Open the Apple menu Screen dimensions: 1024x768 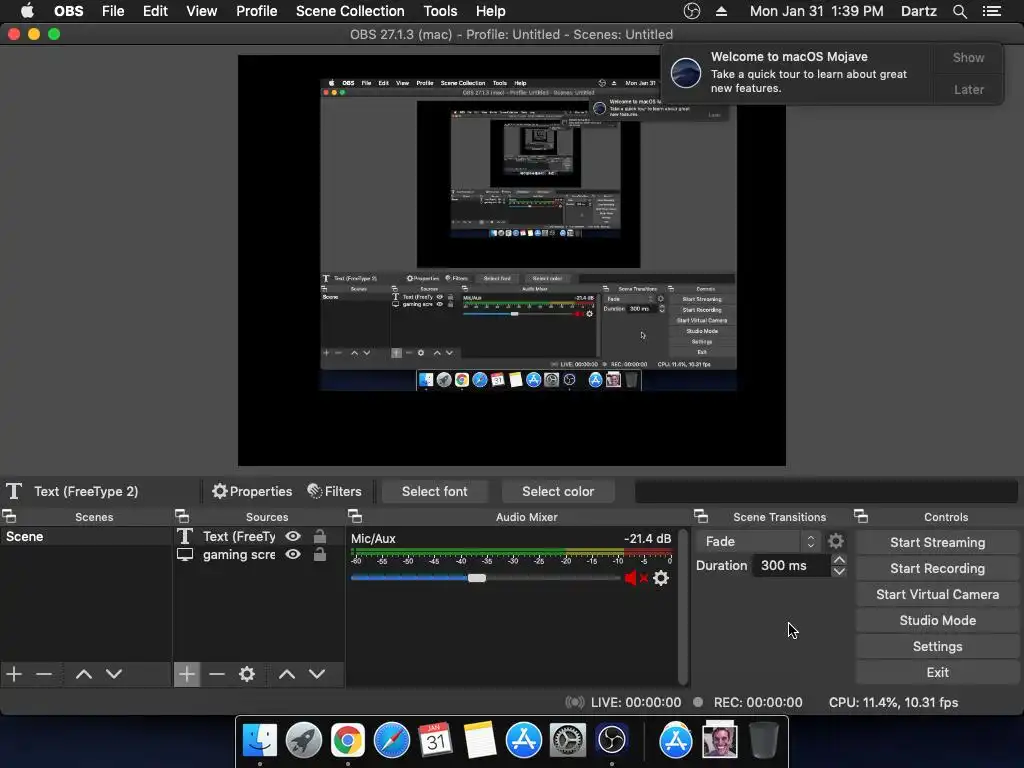[27, 11]
